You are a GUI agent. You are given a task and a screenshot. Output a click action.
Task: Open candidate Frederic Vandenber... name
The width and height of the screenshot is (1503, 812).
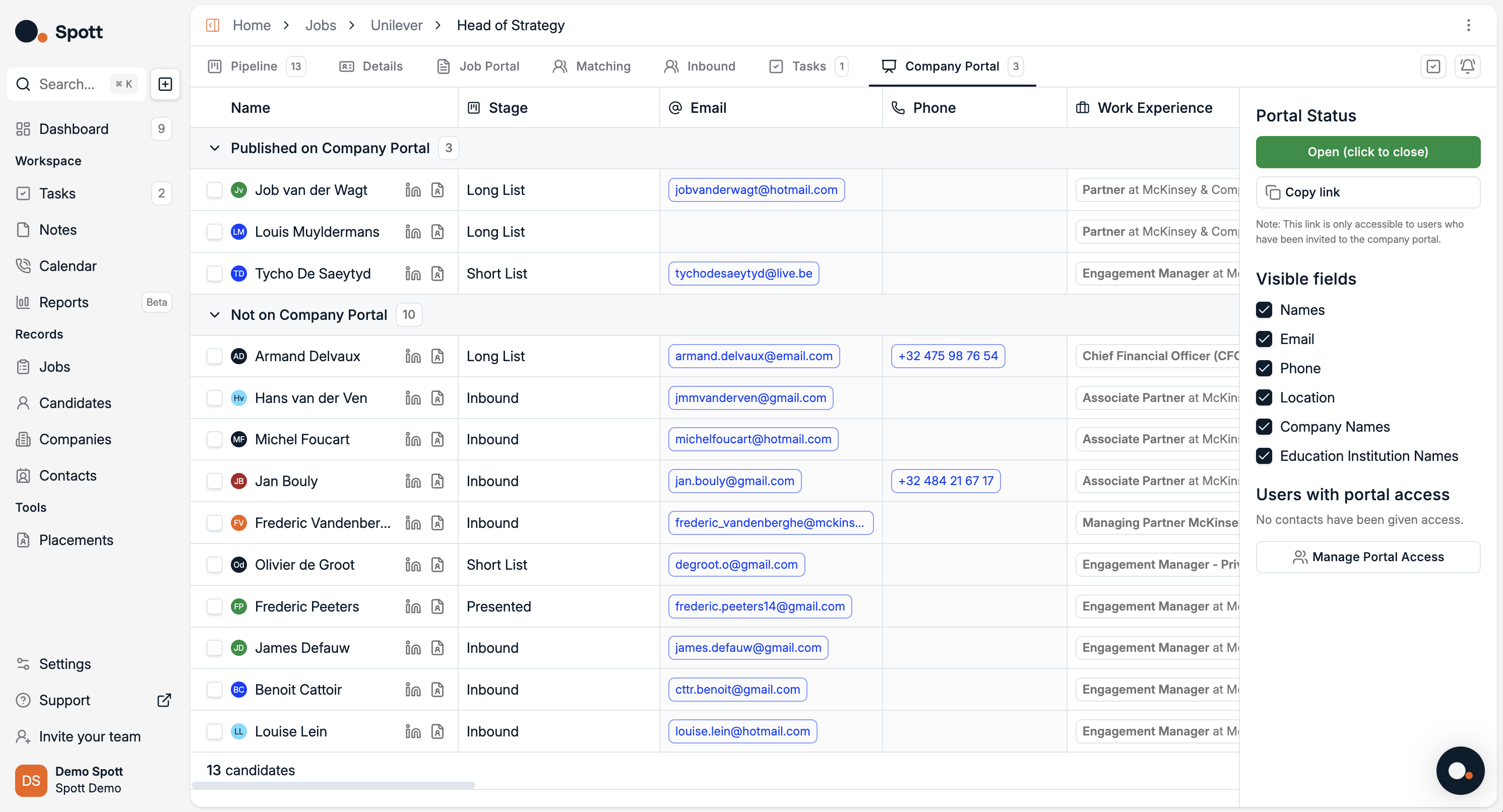pyautogui.click(x=323, y=523)
